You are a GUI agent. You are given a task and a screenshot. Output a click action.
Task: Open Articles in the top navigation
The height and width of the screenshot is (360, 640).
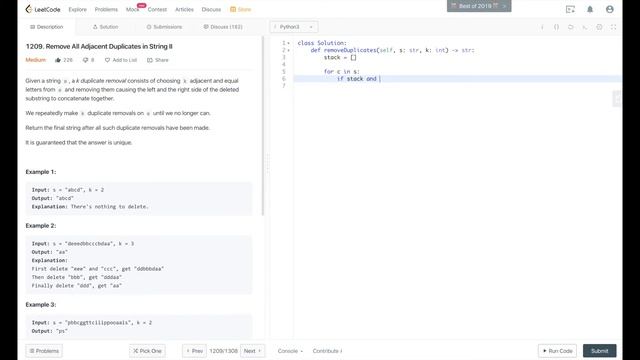(x=184, y=9)
